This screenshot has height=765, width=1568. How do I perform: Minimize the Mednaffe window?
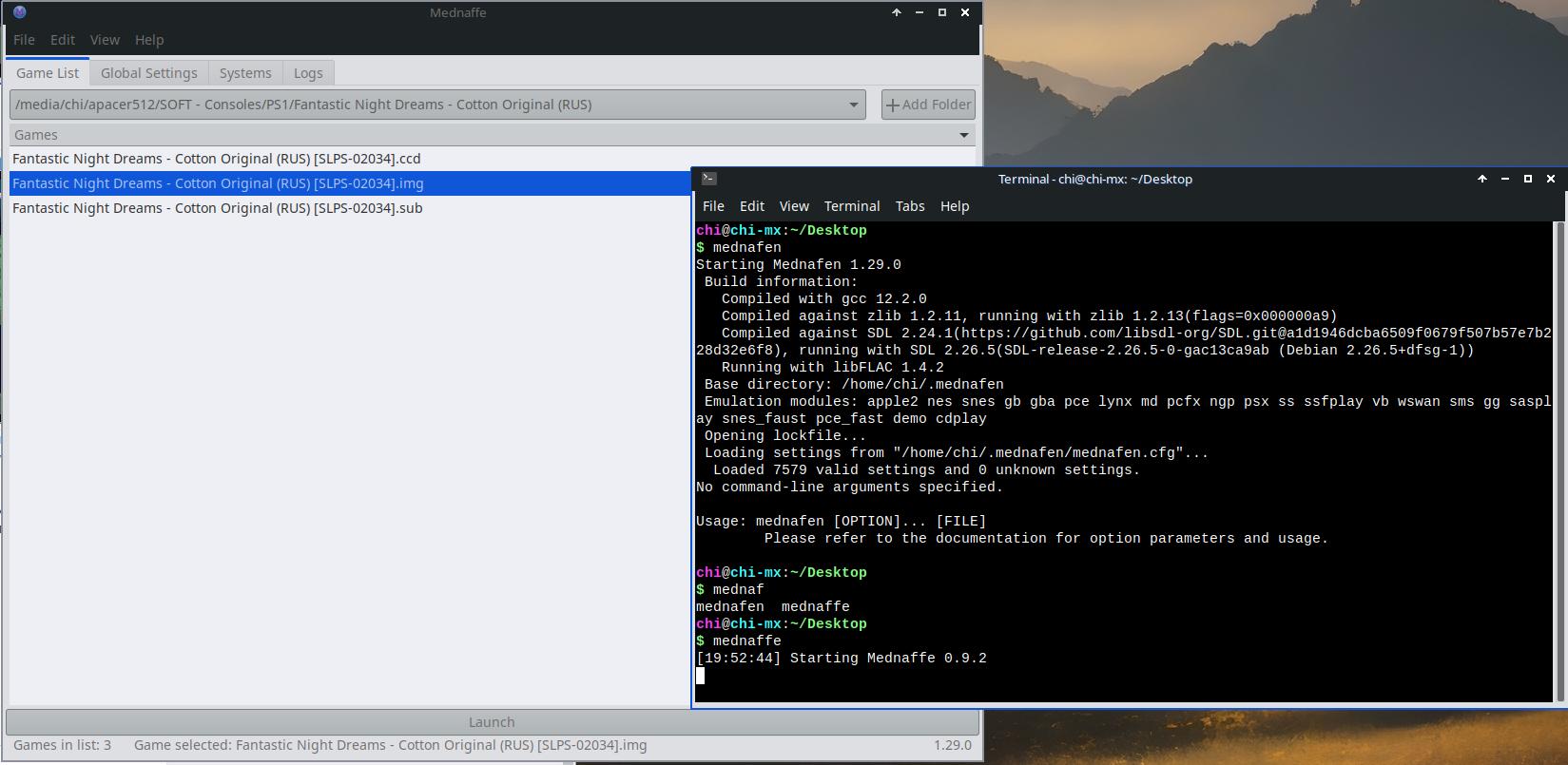919,12
